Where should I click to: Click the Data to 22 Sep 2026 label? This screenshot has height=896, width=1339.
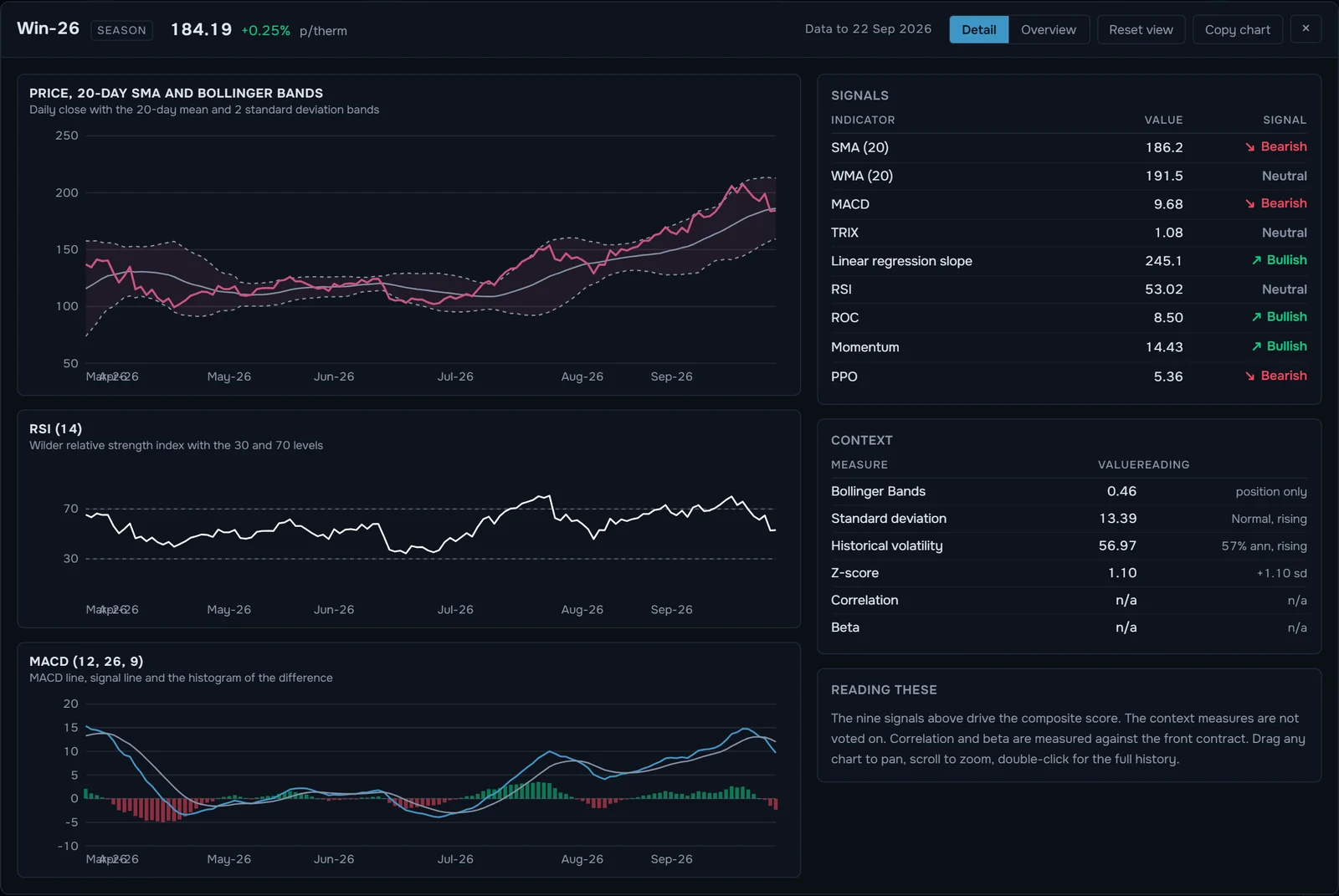coord(868,29)
